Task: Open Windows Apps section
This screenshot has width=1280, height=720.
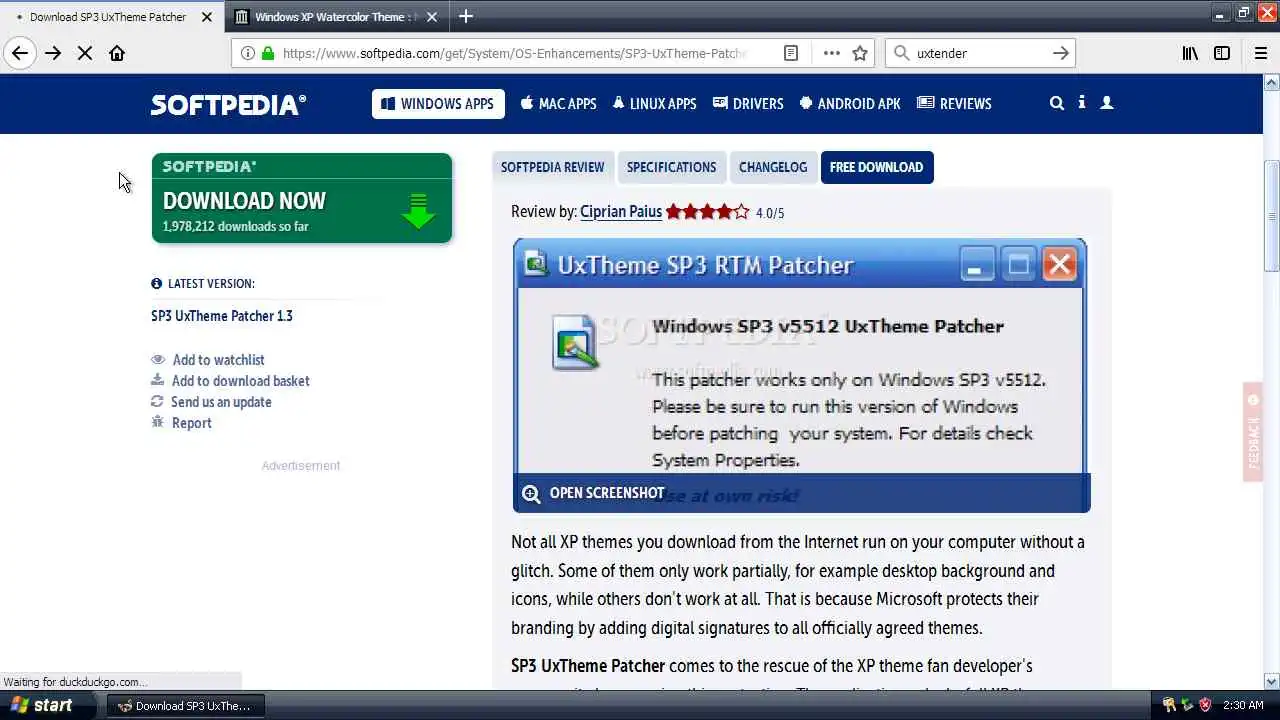Action: click(438, 104)
